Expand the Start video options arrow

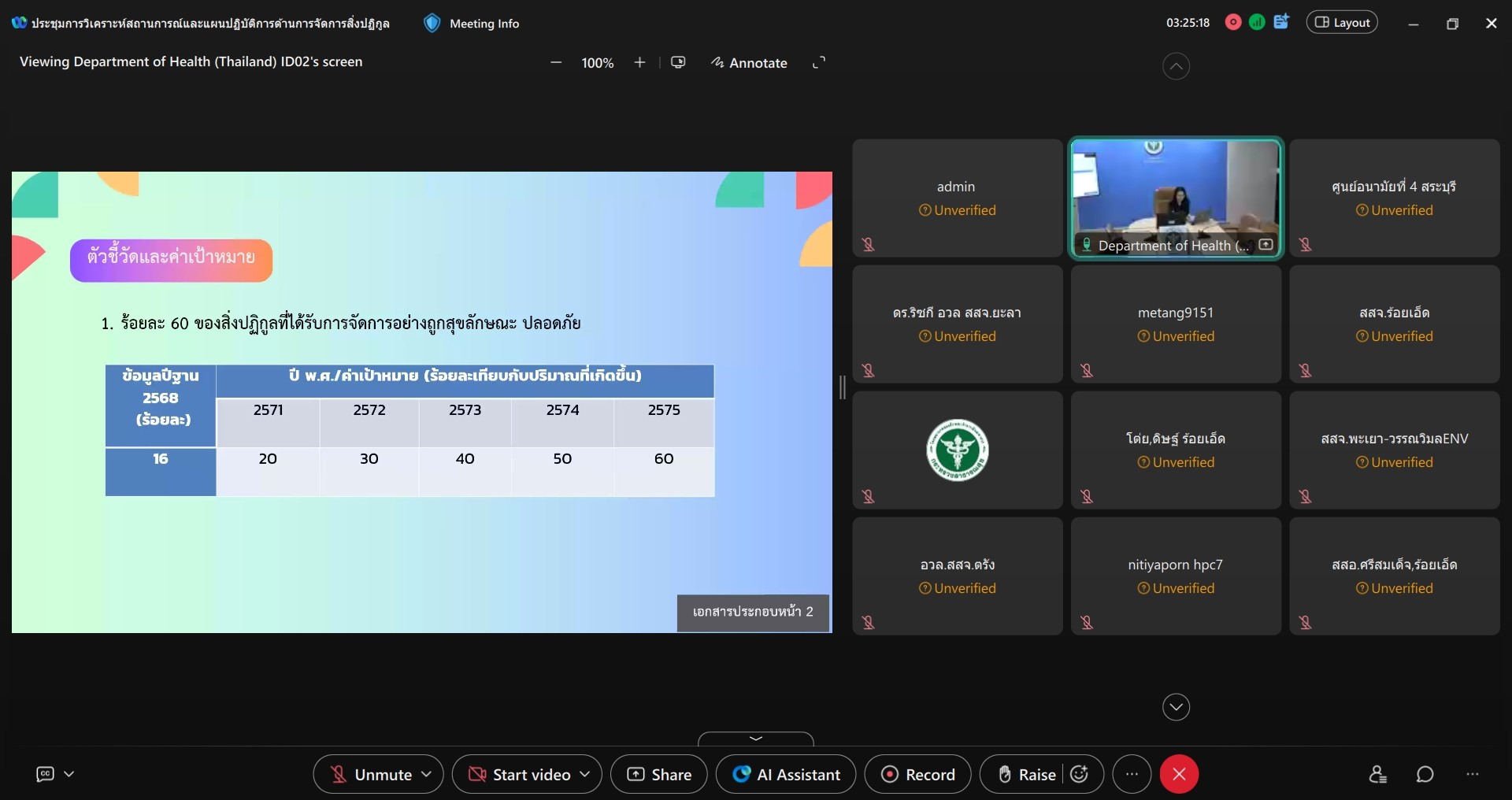pyautogui.click(x=585, y=775)
